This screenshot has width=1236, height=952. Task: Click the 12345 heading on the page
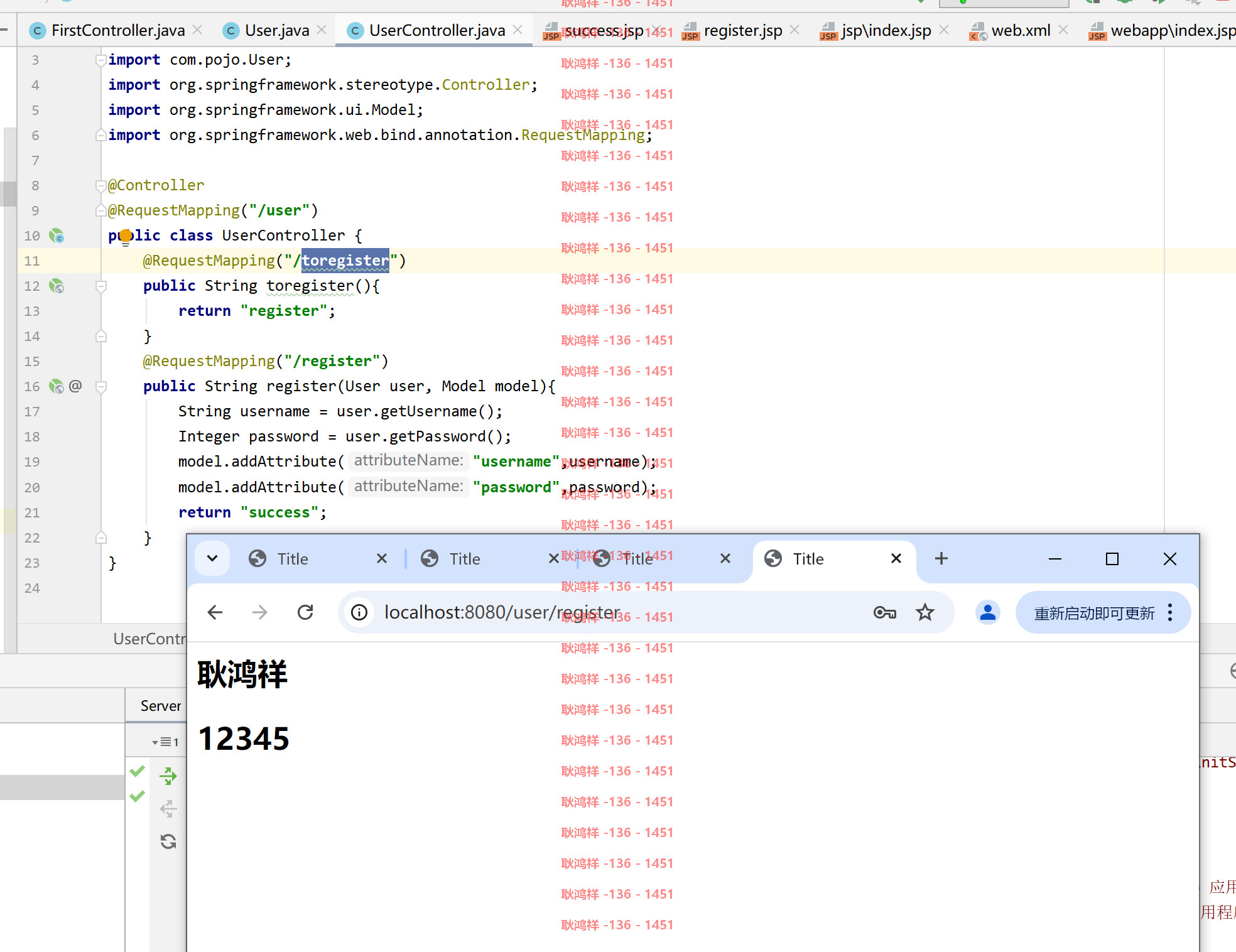pyautogui.click(x=244, y=738)
